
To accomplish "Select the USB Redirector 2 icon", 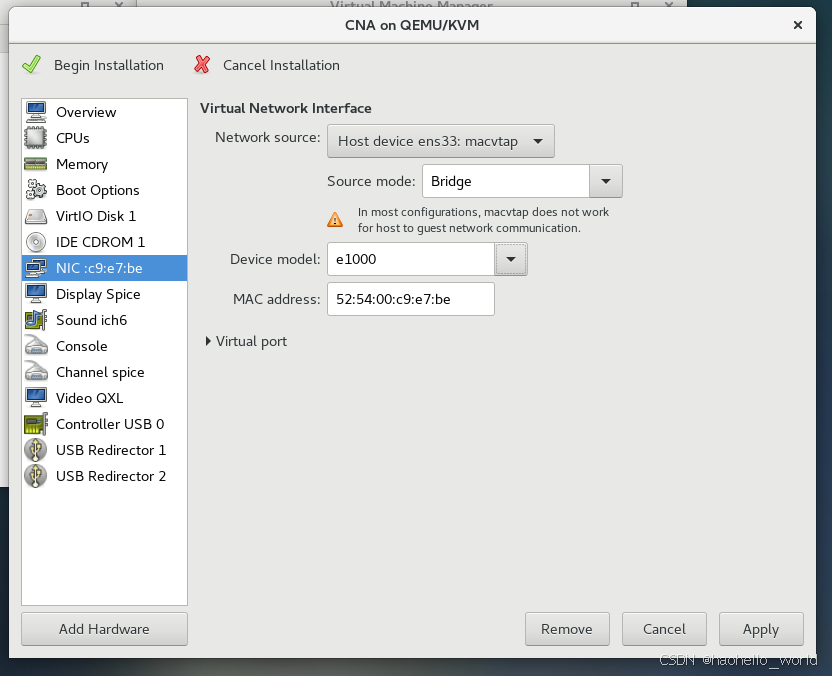I will [x=36, y=476].
